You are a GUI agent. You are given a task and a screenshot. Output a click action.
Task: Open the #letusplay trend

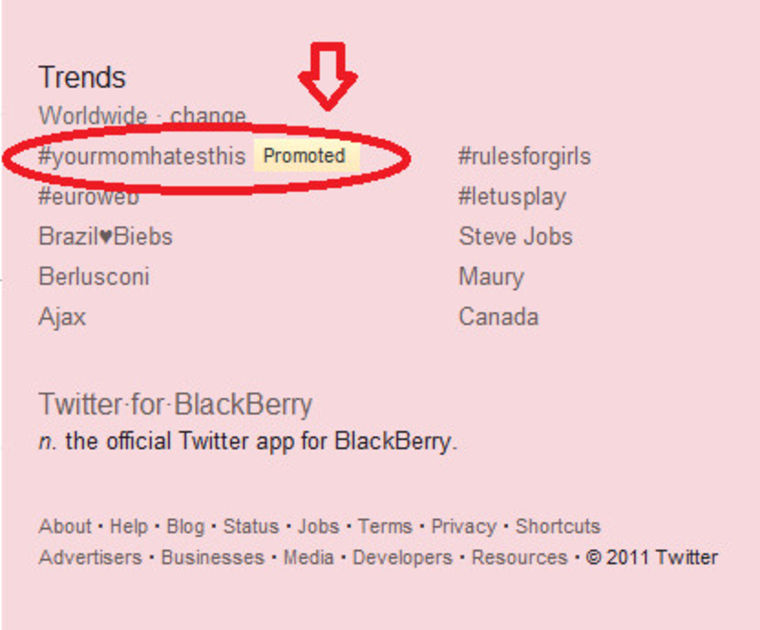[511, 197]
